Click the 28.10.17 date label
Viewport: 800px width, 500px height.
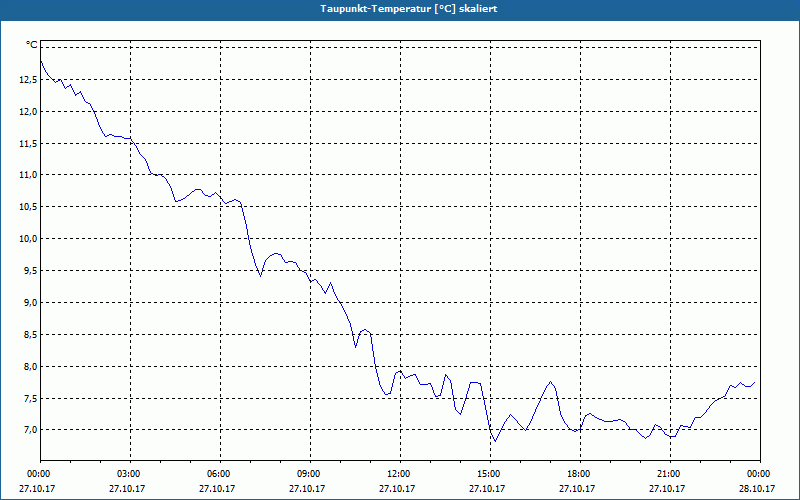(757, 488)
